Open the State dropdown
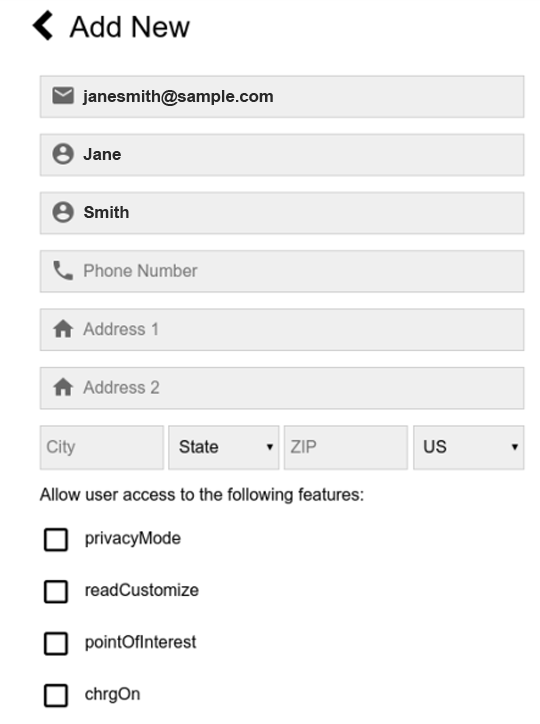The image size is (540, 724). point(224,447)
